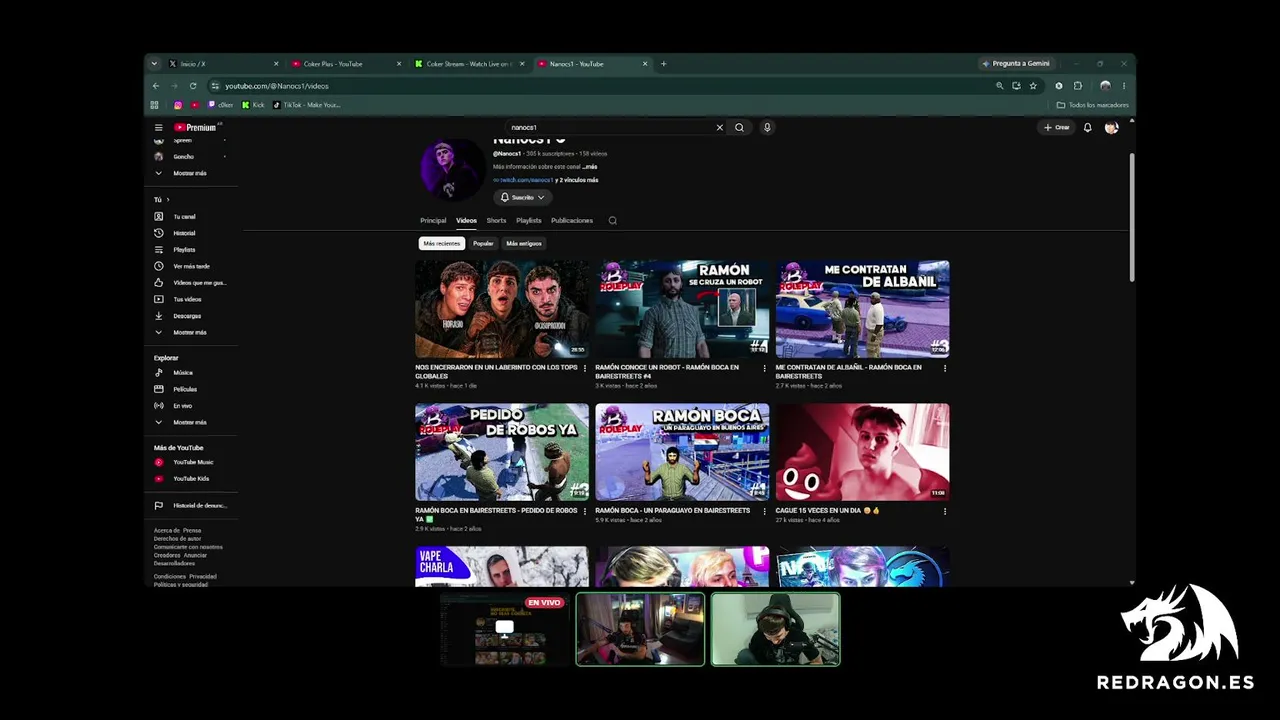The width and height of the screenshot is (1280, 720).
Task: Click Pregunta a Gemini button
Action: pyautogui.click(x=1016, y=64)
